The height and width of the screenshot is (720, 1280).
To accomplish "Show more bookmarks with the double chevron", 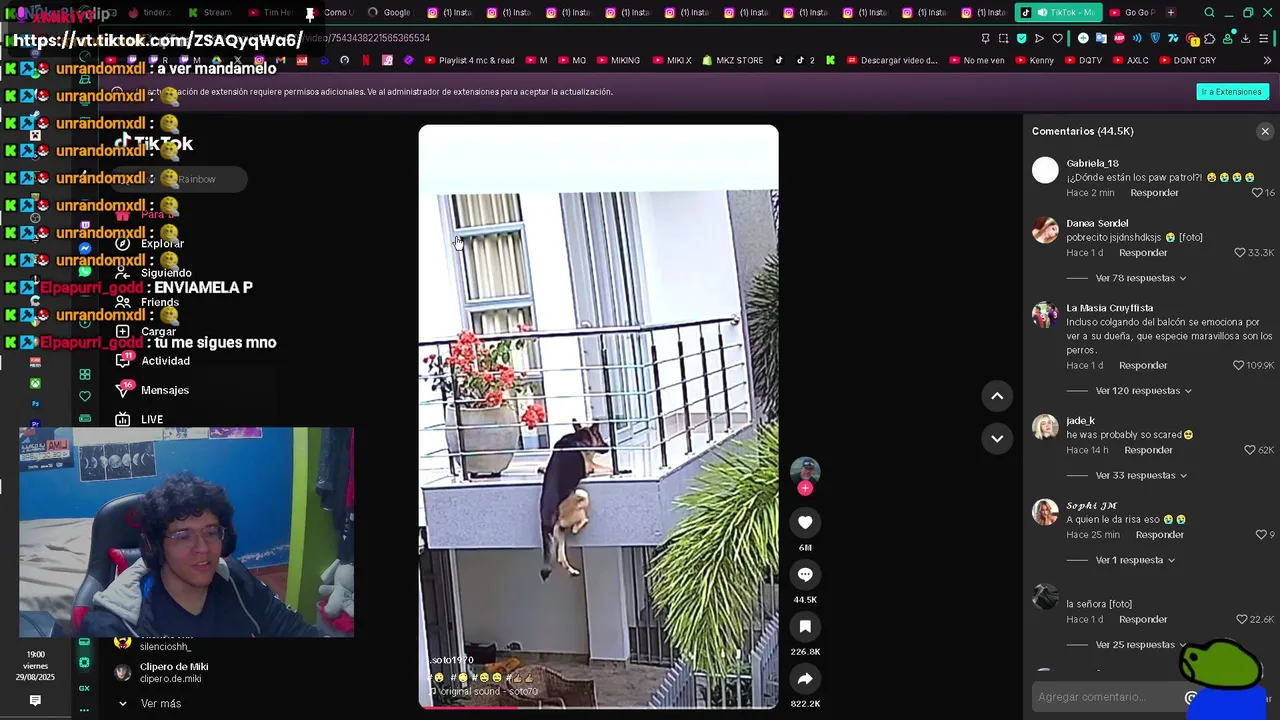I will 1267,60.
